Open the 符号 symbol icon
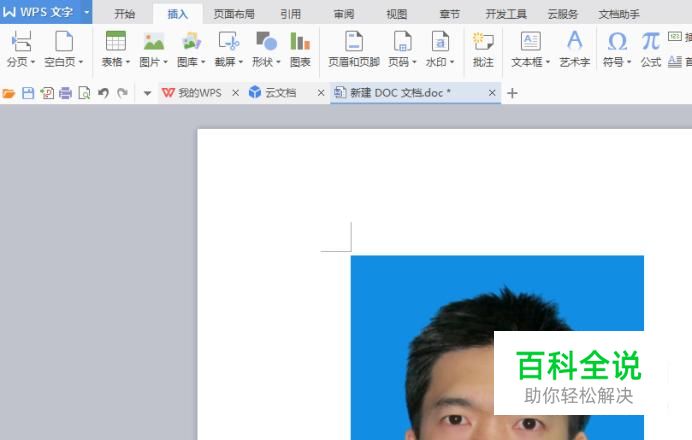 pyautogui.click(x=617, y=41)
